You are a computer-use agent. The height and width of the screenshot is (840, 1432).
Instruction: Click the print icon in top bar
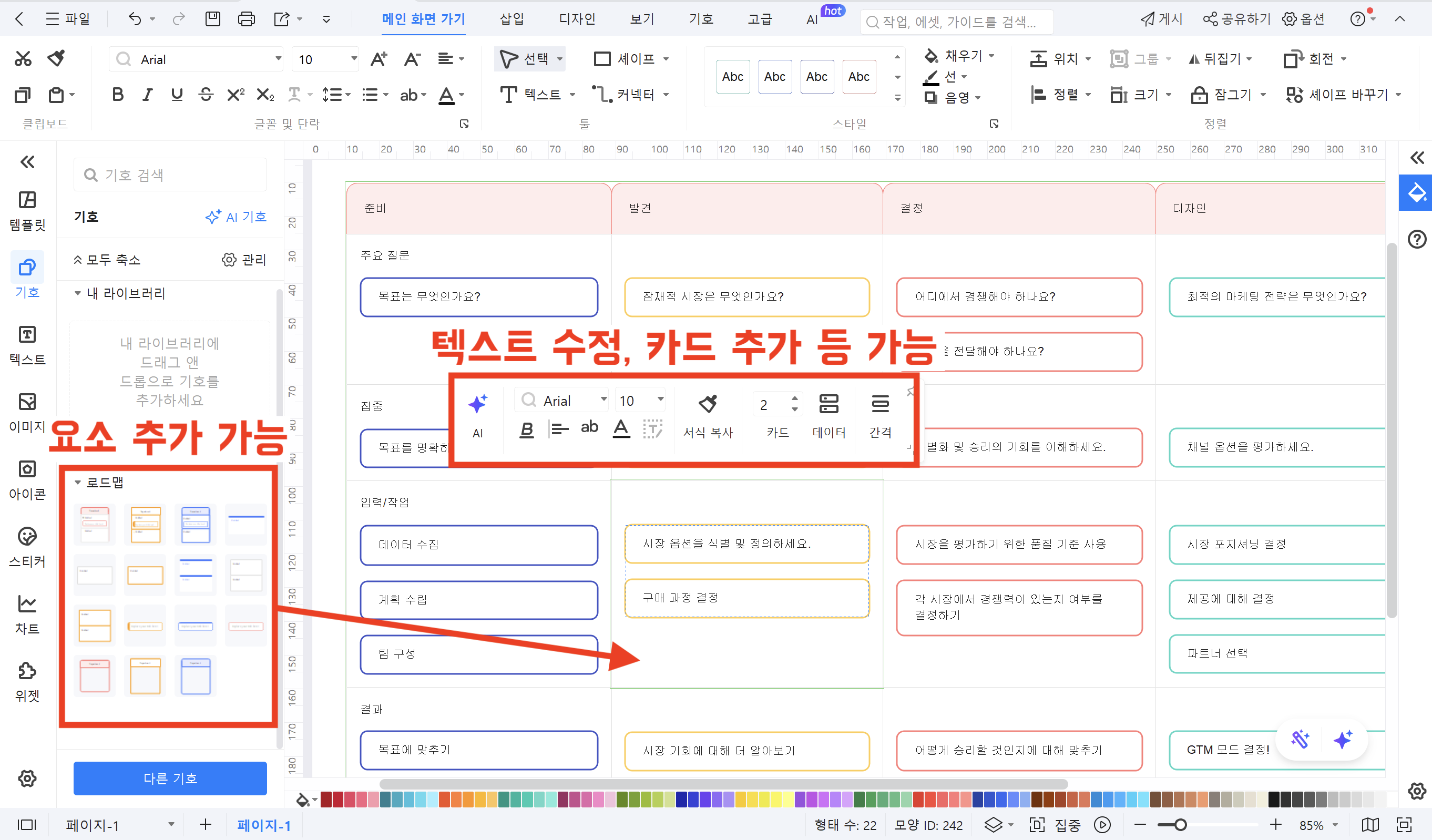246,19
